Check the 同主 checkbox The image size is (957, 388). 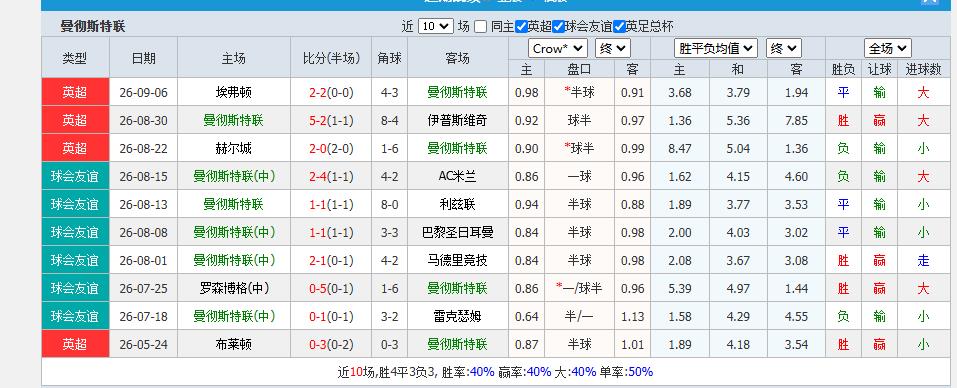coord(480,27)
